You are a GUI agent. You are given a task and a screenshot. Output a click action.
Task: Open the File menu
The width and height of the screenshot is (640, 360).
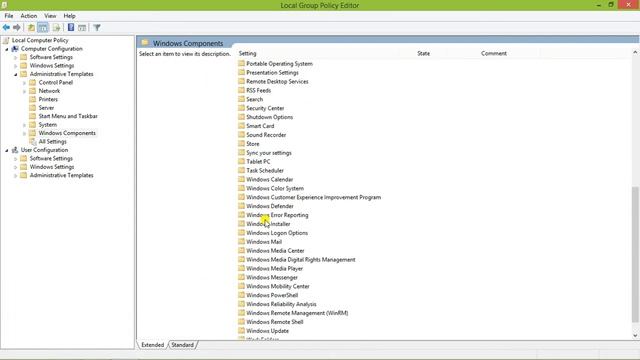click(9, 16)
